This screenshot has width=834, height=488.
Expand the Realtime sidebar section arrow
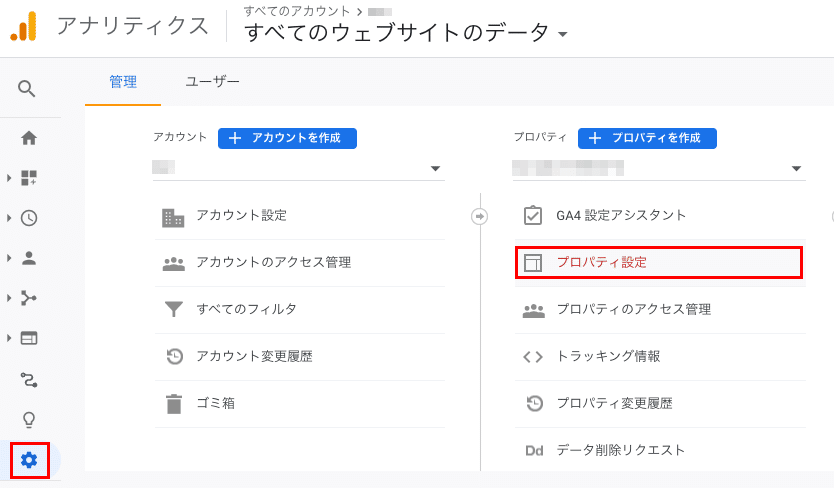(x=9, y=218)
